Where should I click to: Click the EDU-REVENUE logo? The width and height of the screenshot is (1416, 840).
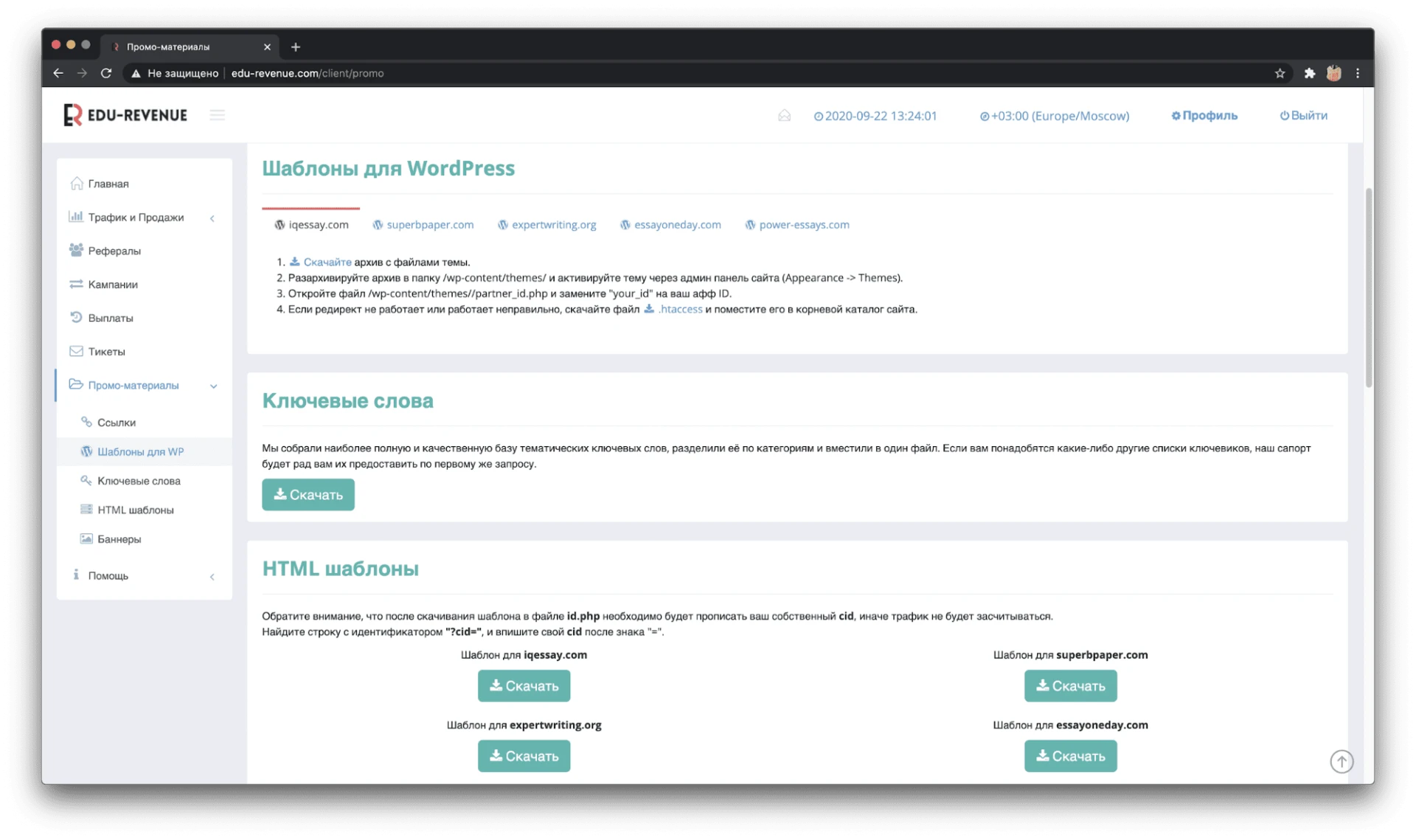pos(125,115)
